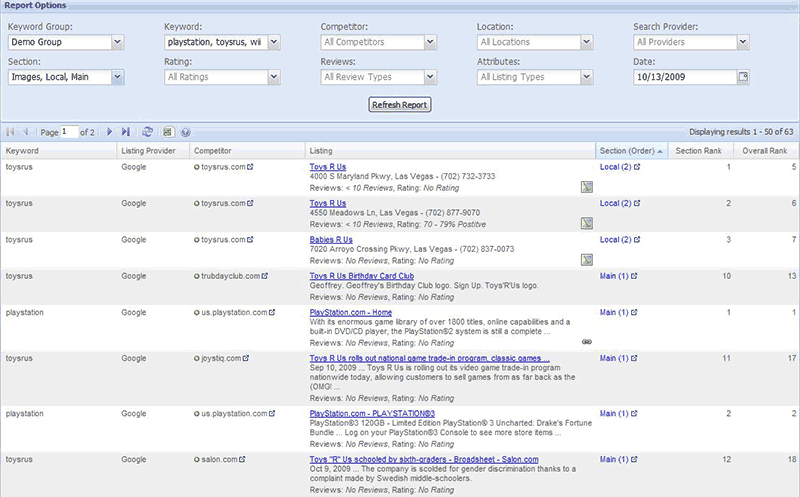800x497 pixels.
Task: Open the Location dropdown
Action: pyautogui.click(x=587, y=42)
